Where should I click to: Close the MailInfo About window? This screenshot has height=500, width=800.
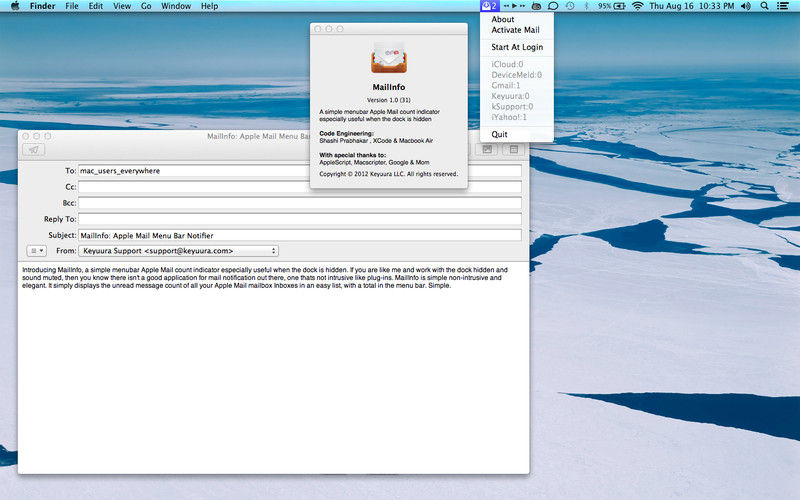(318, 29)
